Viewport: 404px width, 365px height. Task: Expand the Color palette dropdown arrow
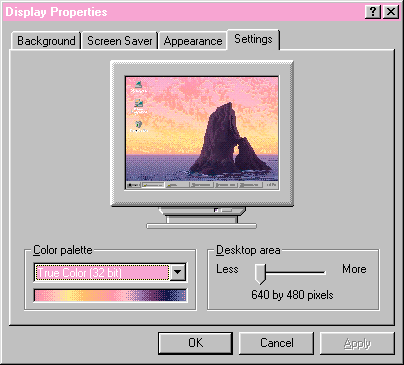[178, 272]
